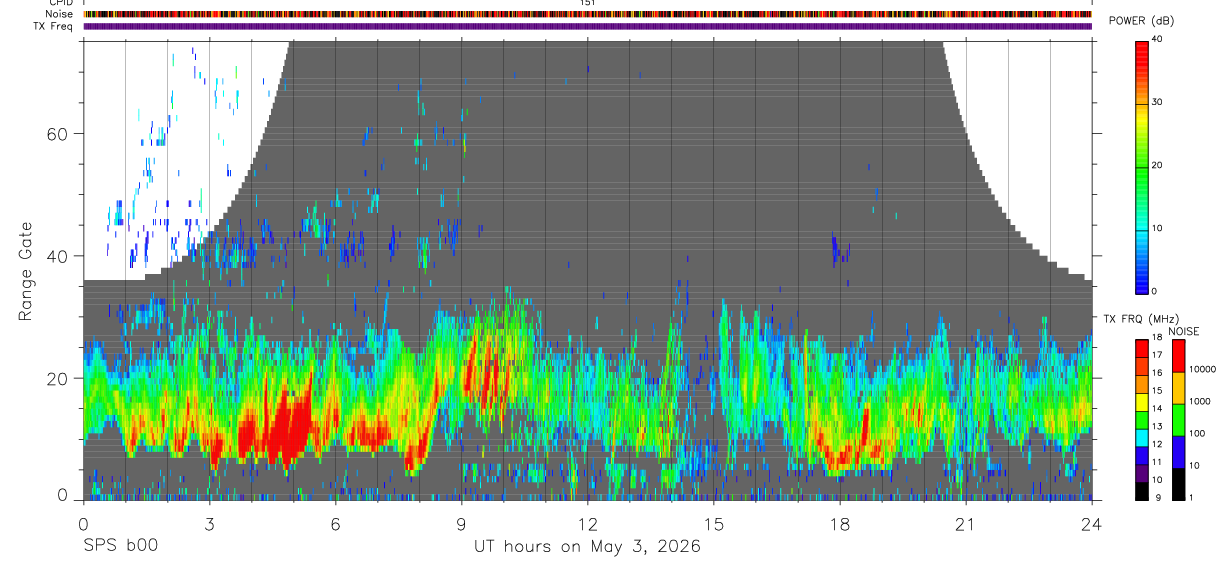Click the 9 tick on time axis
The width and height of the screenshot is (1228, 567).
point(461,523)
